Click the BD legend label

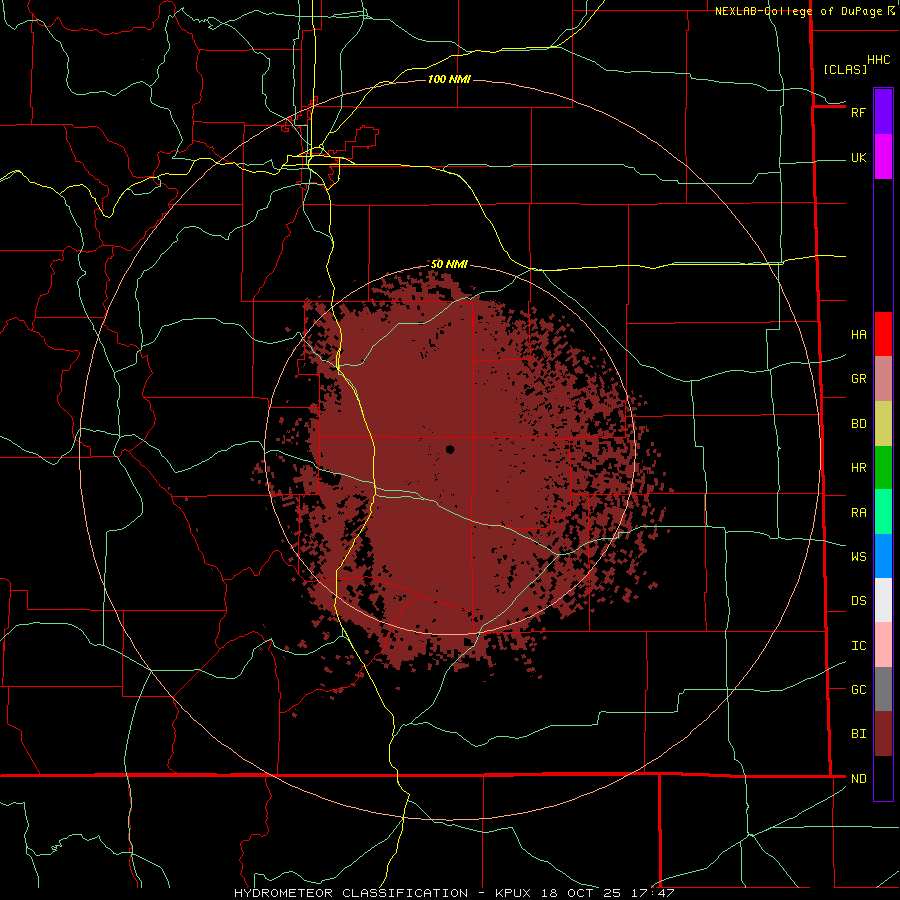pos(858,424)
